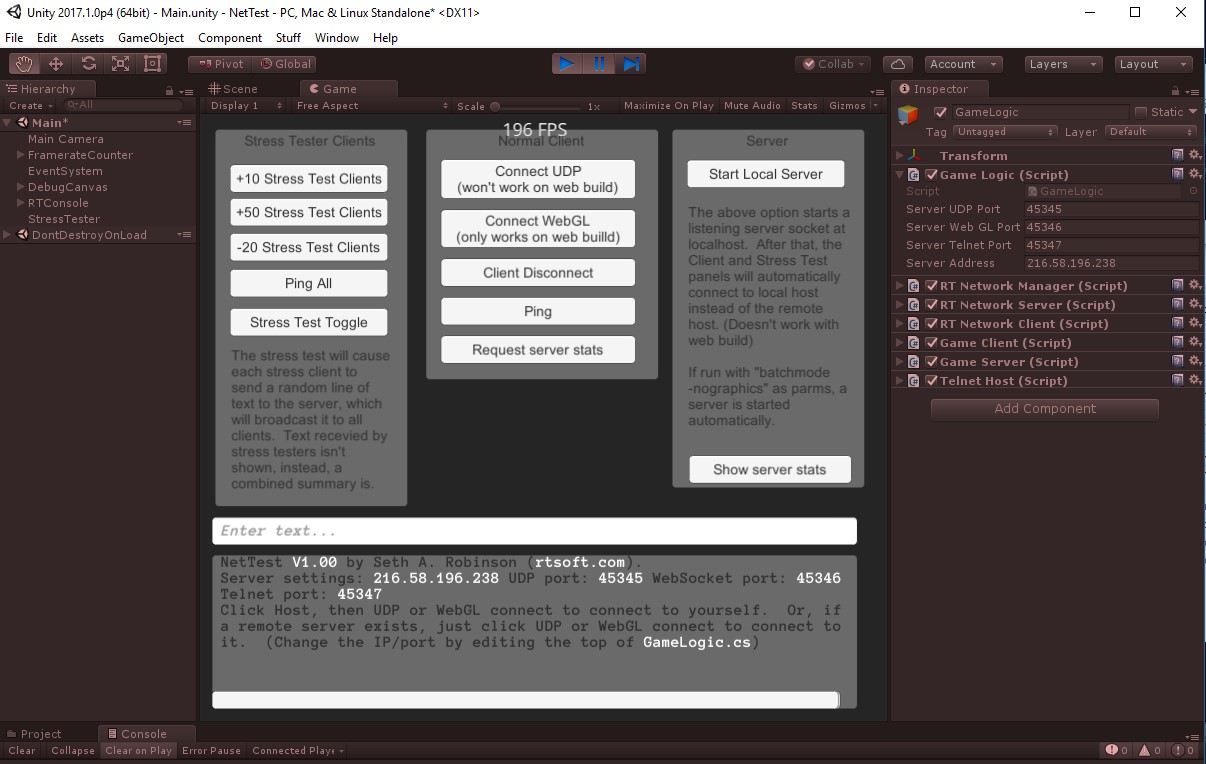Open cloud services panel icon
1206x764 pixels.
[x=900, y=64]
